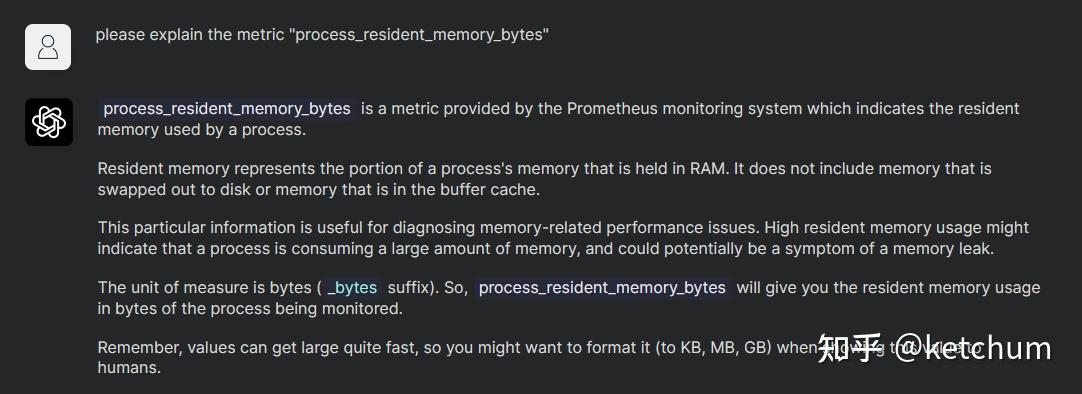This screenshot has height=394, width=1082.
Task: Click the paragraph starting with Resident memory represents
Action: [x=544, y=179]
